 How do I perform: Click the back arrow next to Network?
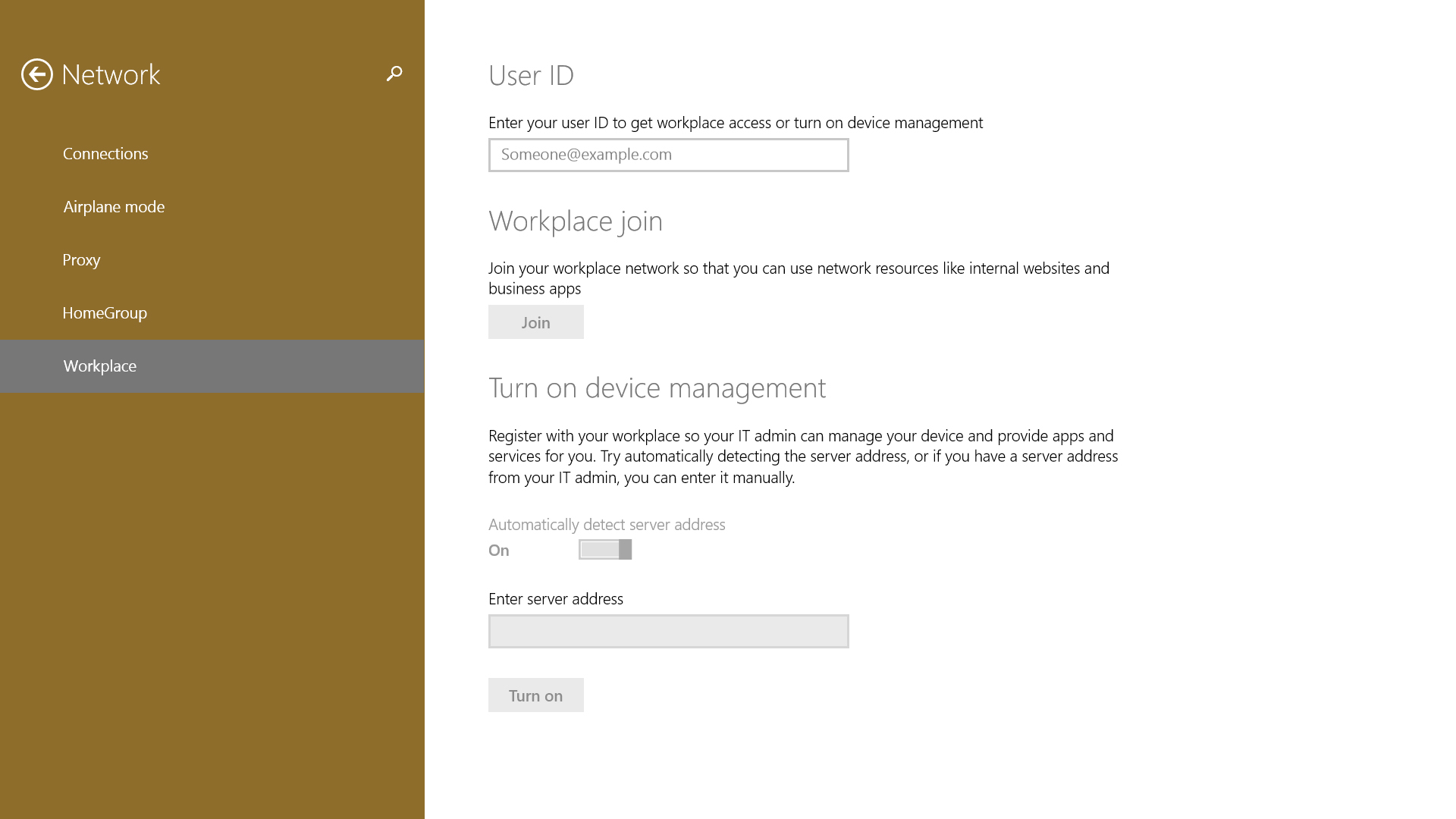[36, 74]
